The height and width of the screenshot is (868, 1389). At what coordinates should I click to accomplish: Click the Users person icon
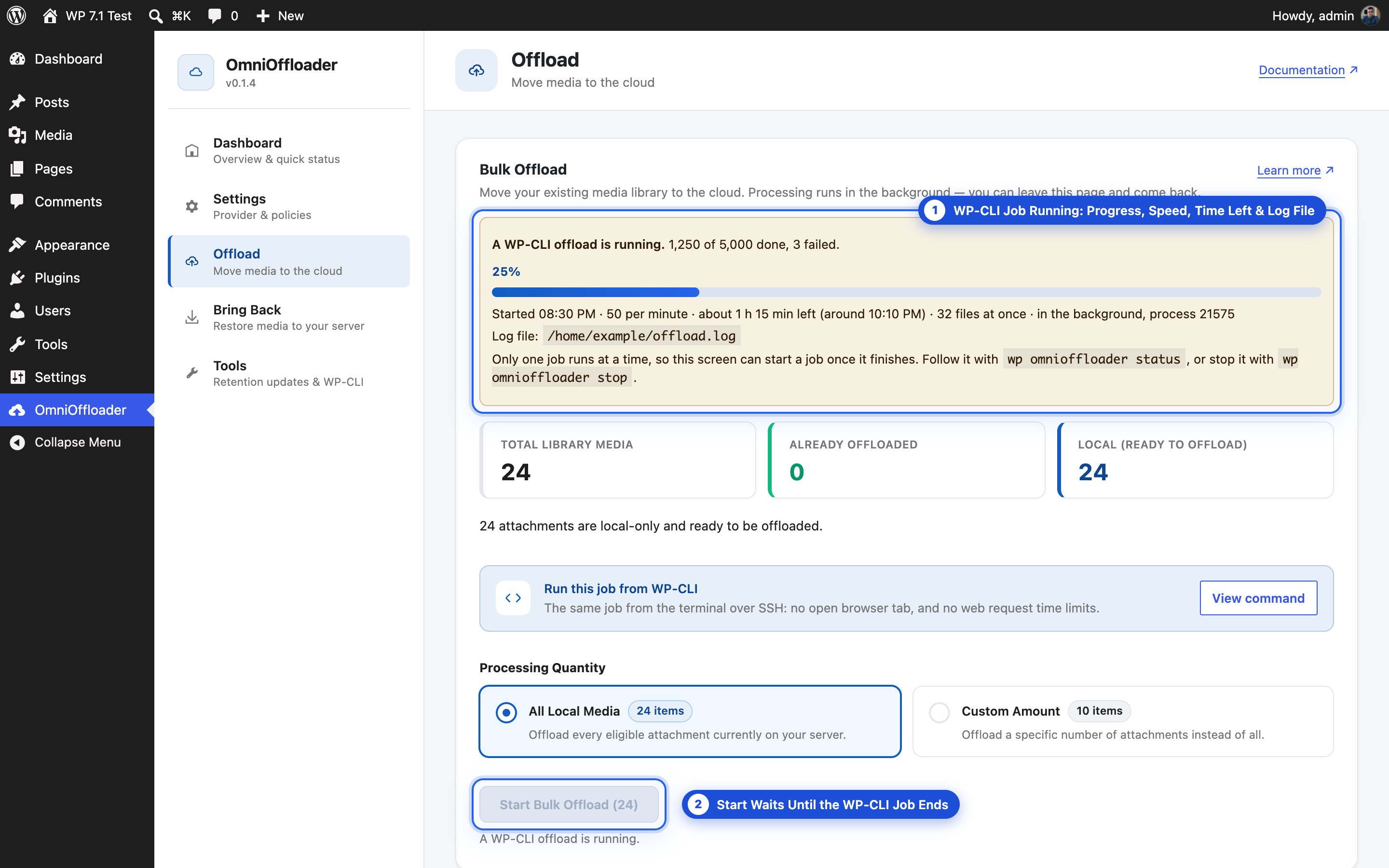[x=17, y=311]
